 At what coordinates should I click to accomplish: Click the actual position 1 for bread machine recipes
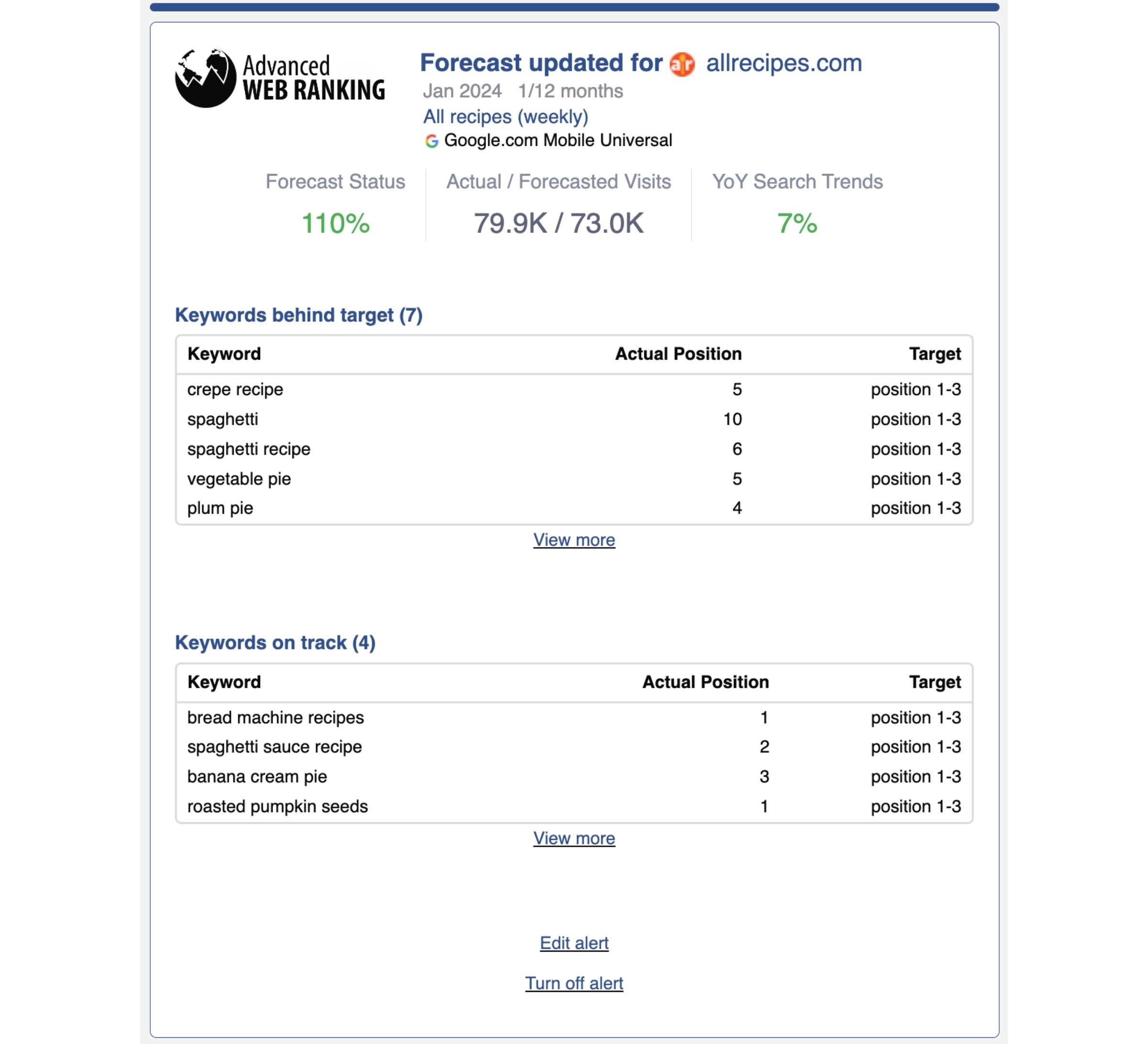[764, 718]
